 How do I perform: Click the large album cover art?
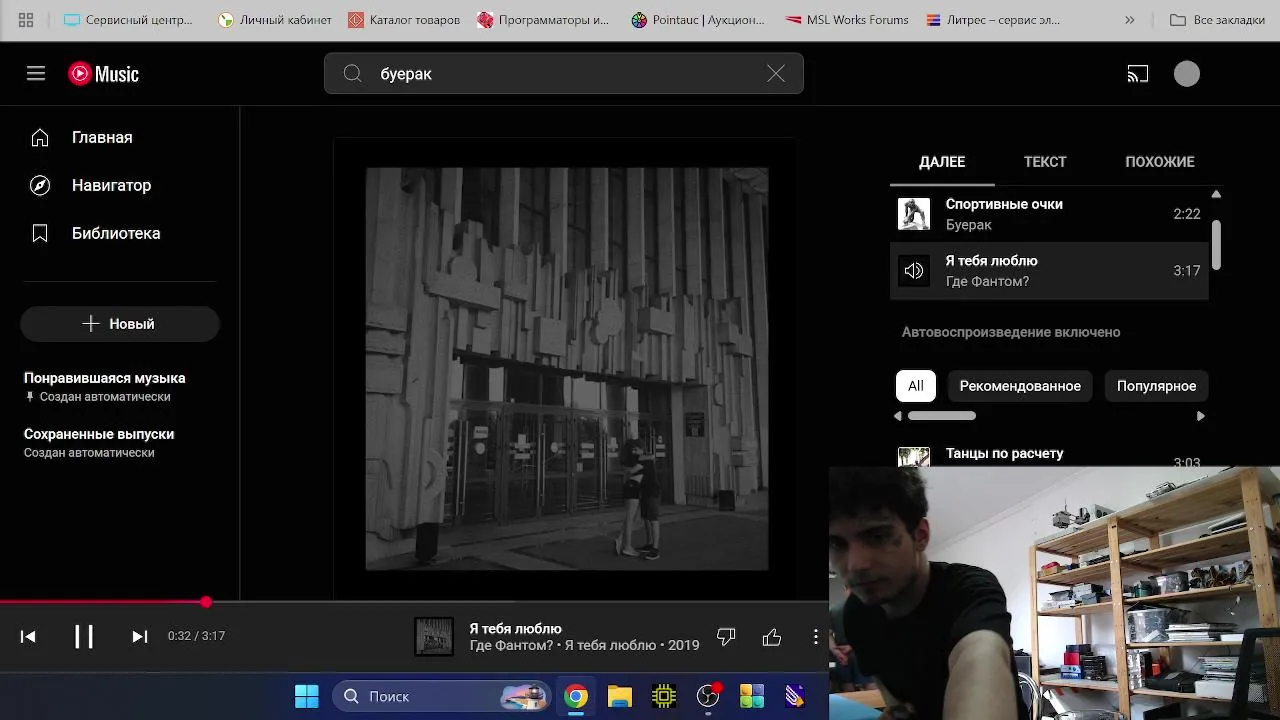[x=567, y=369]
